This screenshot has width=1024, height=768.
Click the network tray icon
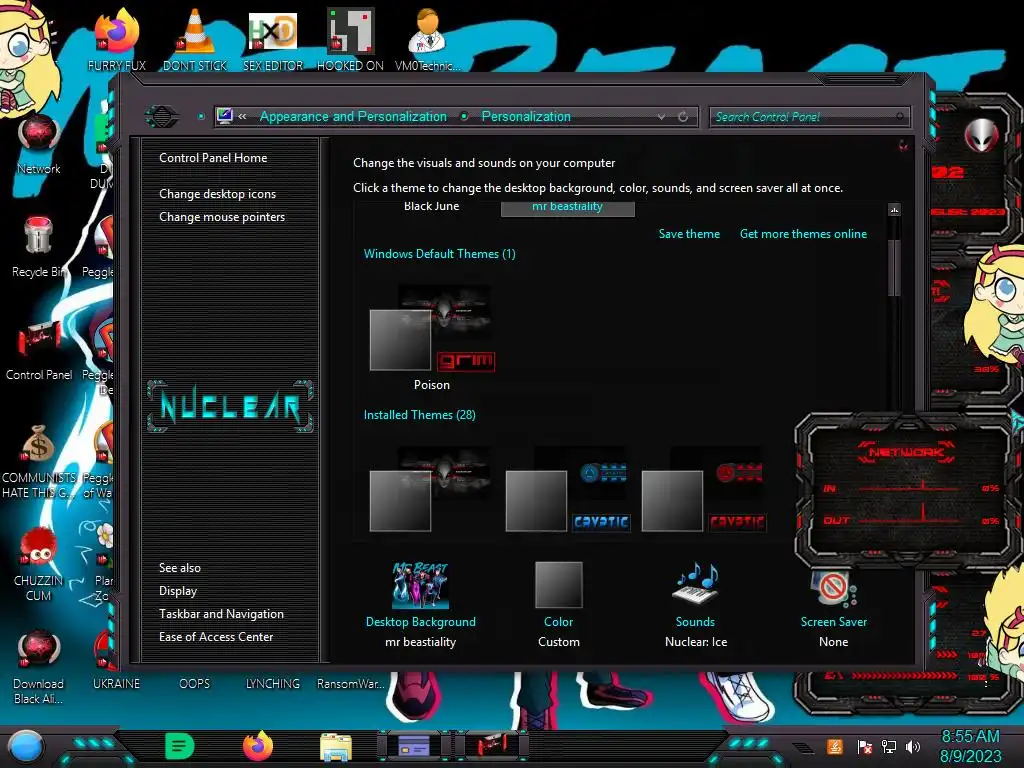pyautogui.click(x=889, y=746)
